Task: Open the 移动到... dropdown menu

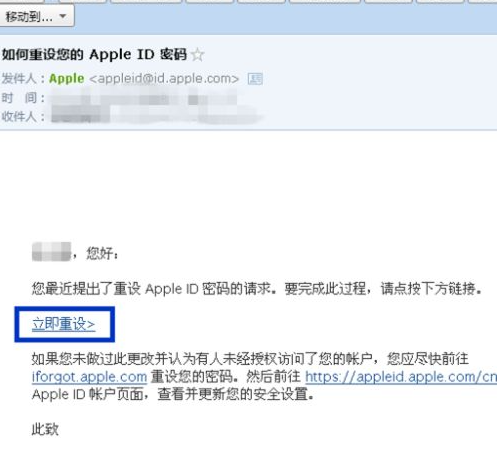Action: pyautogui.click(x=37, y=16)
